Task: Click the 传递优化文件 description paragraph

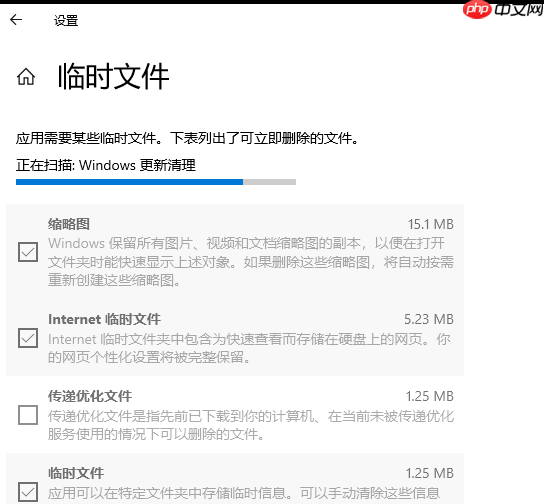Action: (x=251, y=425)
